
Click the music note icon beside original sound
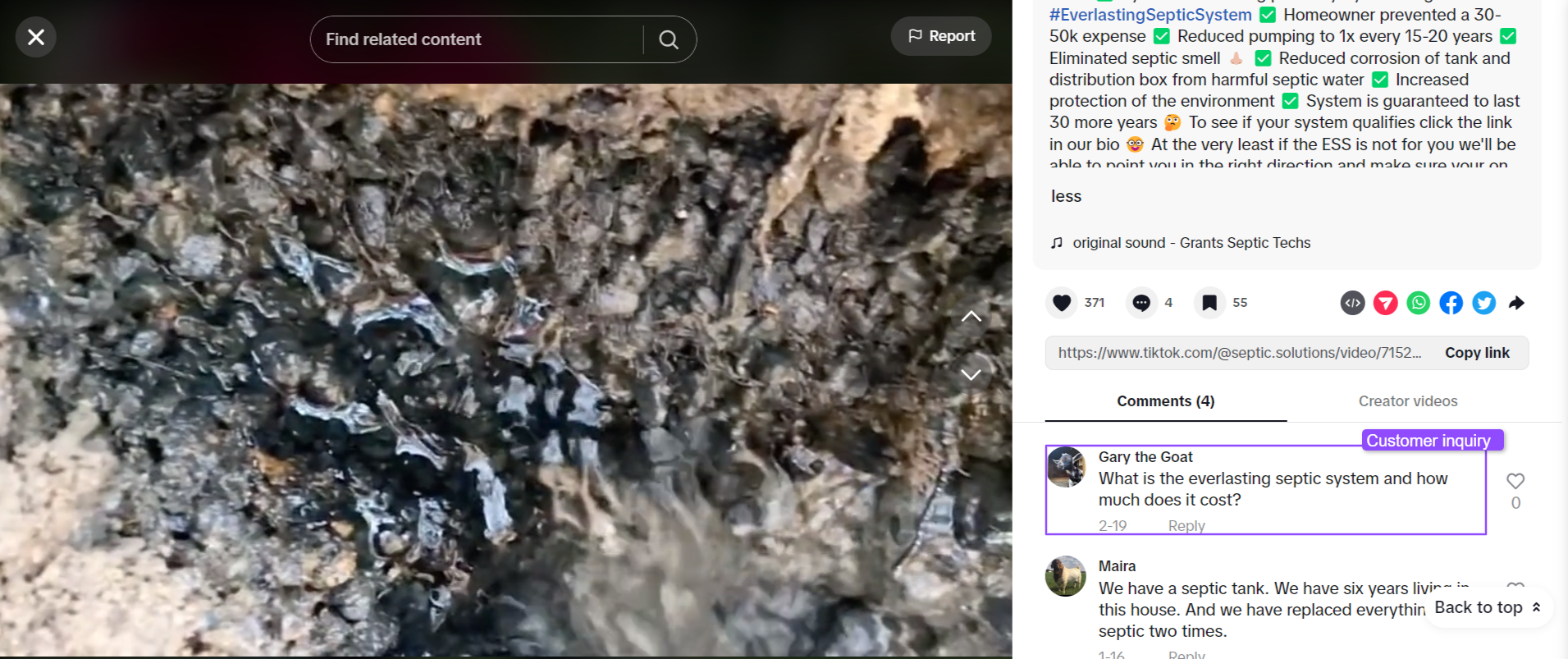point(1057,243)
